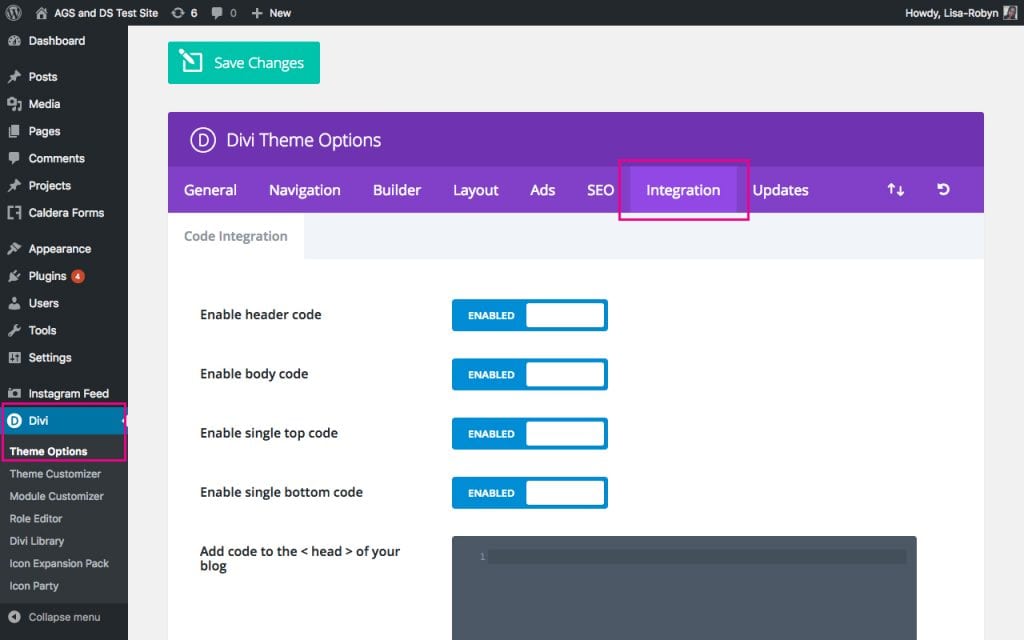
Task: Click the Settings menu label
Action: 50,358
